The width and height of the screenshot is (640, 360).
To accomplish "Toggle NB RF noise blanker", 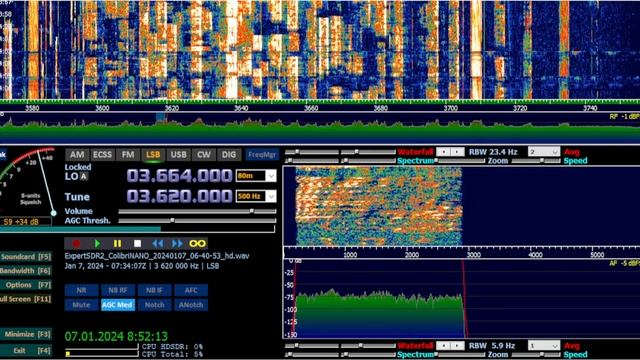I will pos(118,290).
